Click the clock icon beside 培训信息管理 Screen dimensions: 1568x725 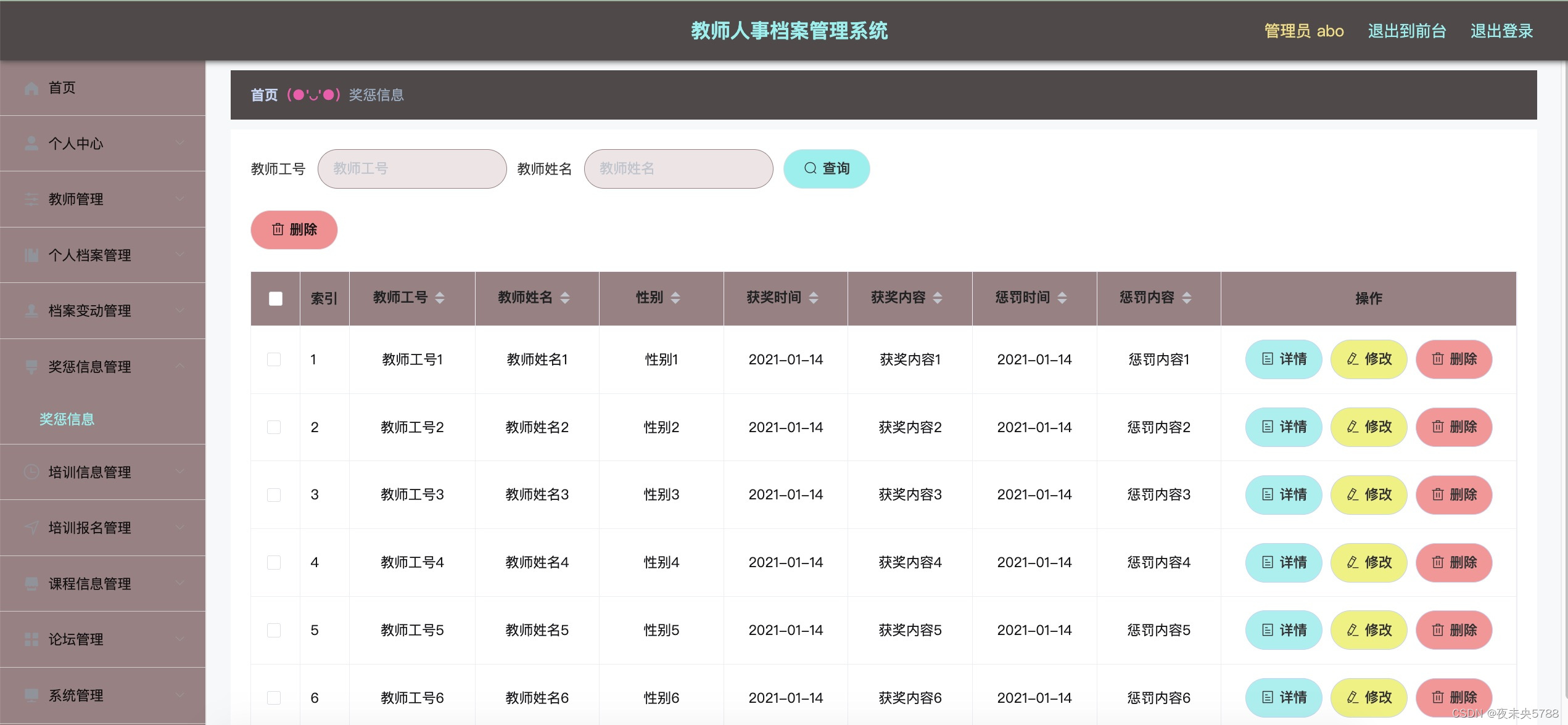pos(31,472)
